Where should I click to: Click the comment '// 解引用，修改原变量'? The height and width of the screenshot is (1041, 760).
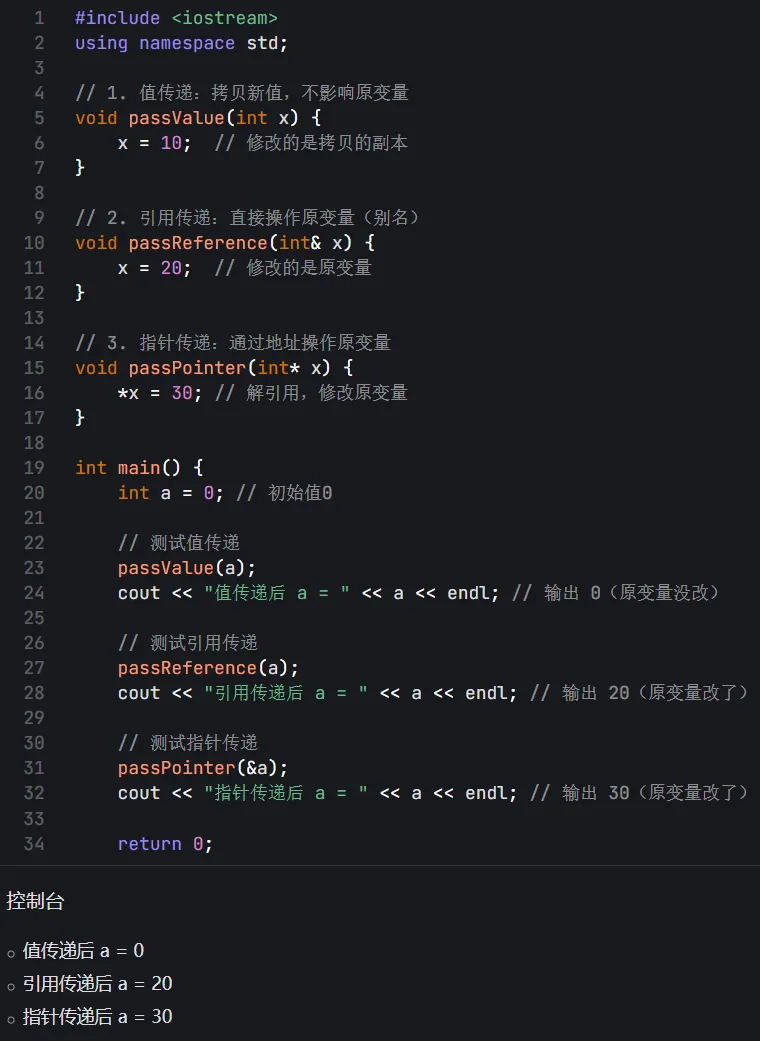click(311, 393)
